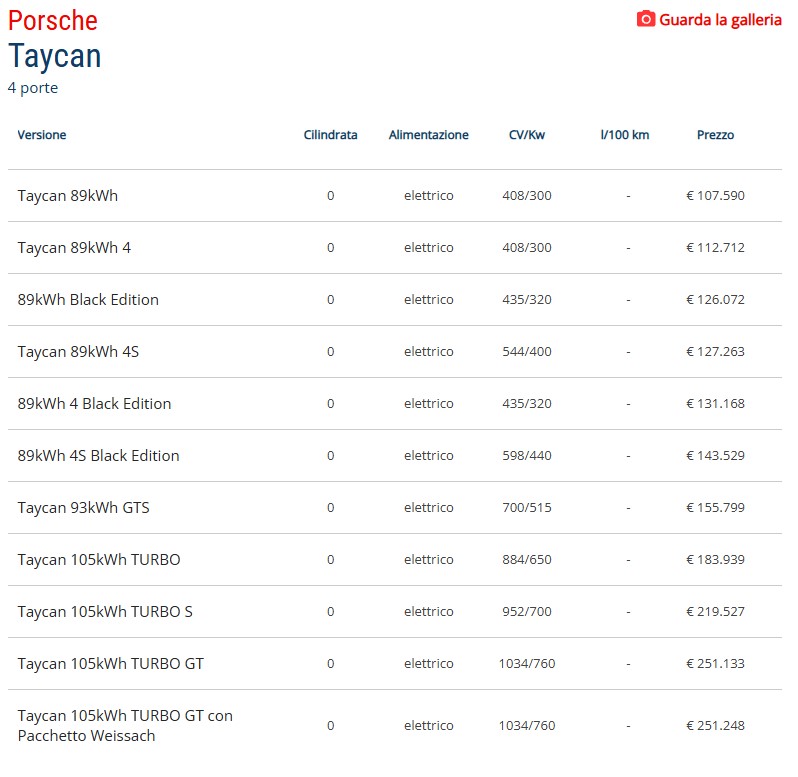Image resolution: width=798 pixels, height=777 pixels.
Task: Click the price € 251.248
Action: point(715,726)
